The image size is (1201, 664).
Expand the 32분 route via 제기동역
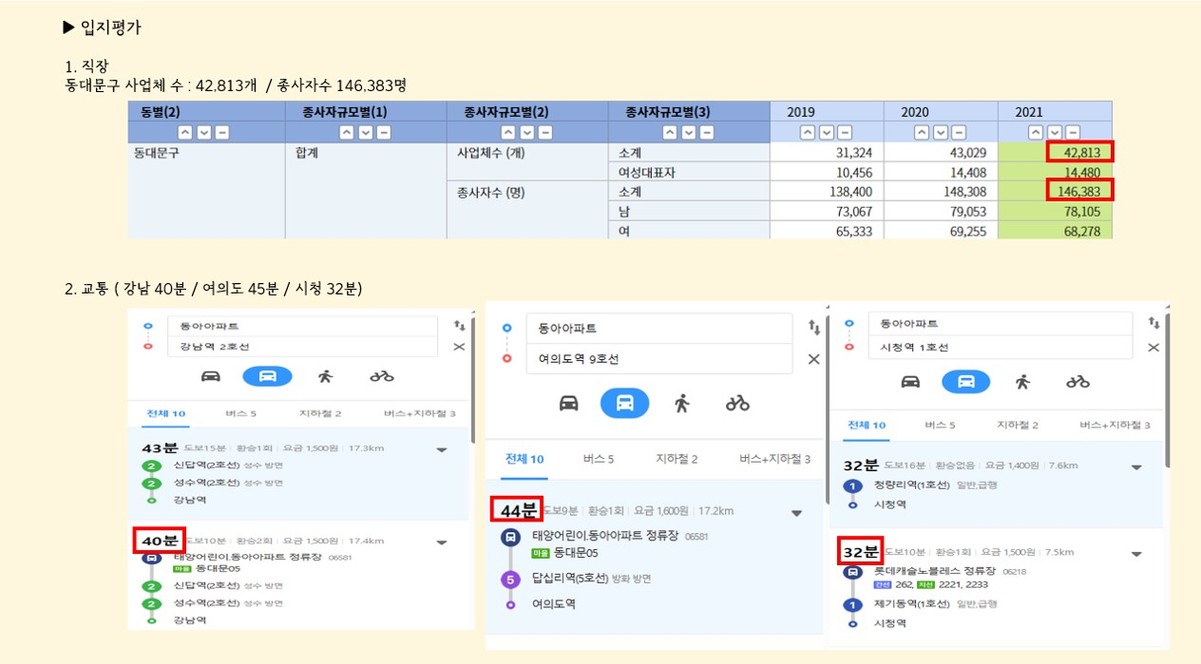point(1136,554)
